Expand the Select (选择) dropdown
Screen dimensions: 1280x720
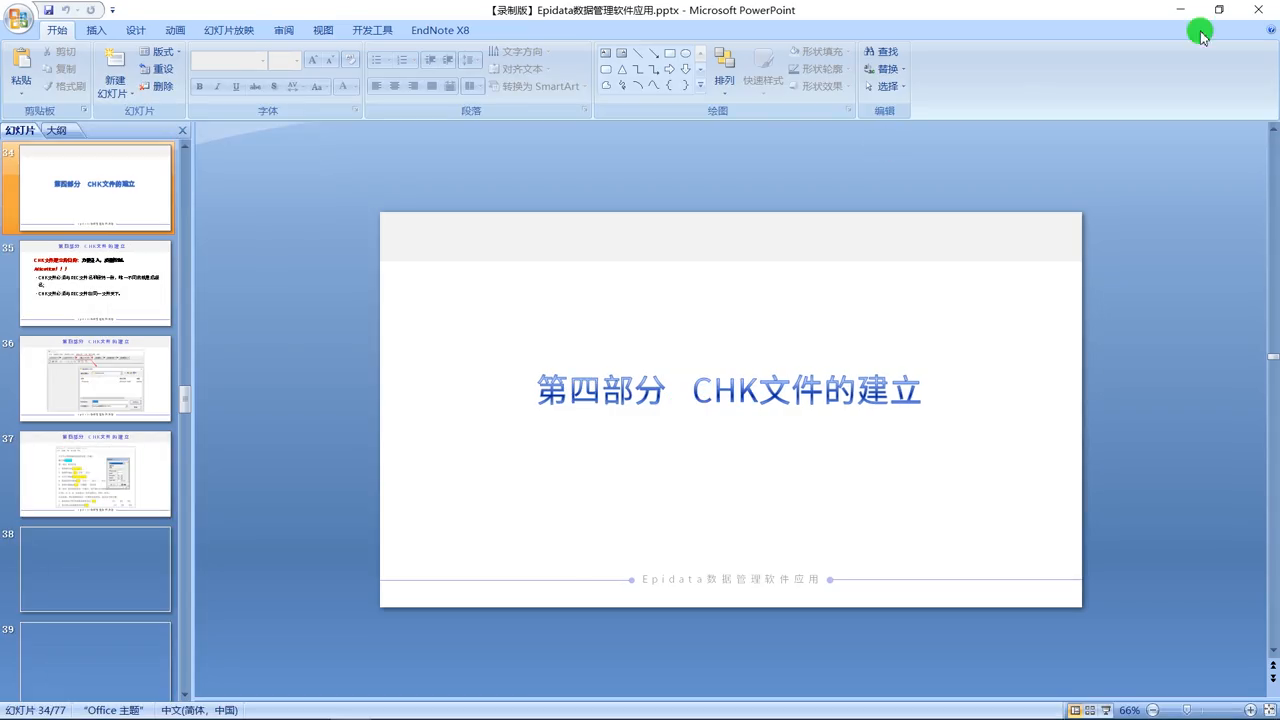click(x=886, y=87)
